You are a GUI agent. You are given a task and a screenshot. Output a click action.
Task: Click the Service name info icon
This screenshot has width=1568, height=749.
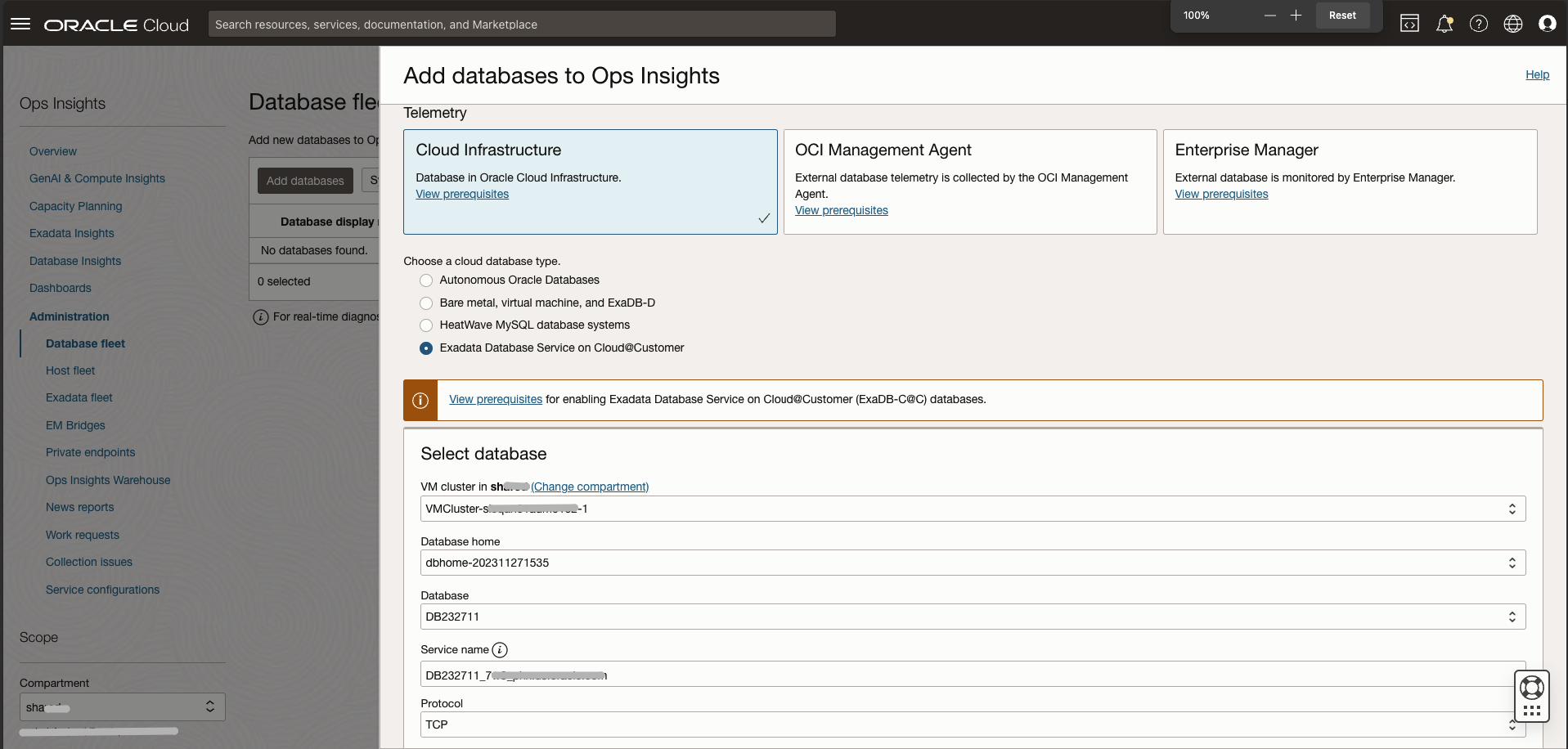coord(500,650)
